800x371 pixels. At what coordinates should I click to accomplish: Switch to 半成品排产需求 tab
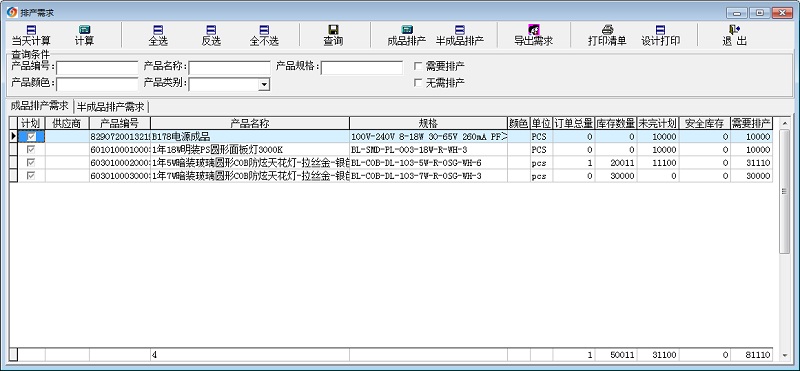[x=111, y=107]
